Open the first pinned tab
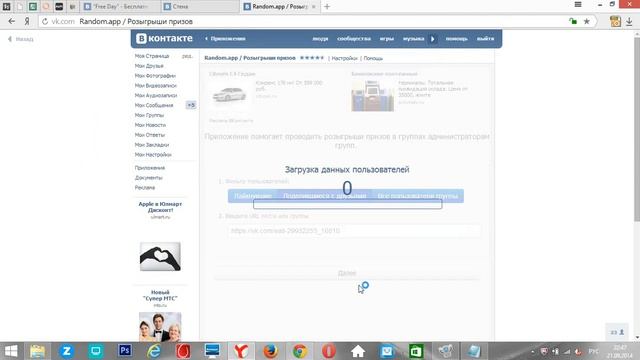Screen dimensions: 640x360 7,7
